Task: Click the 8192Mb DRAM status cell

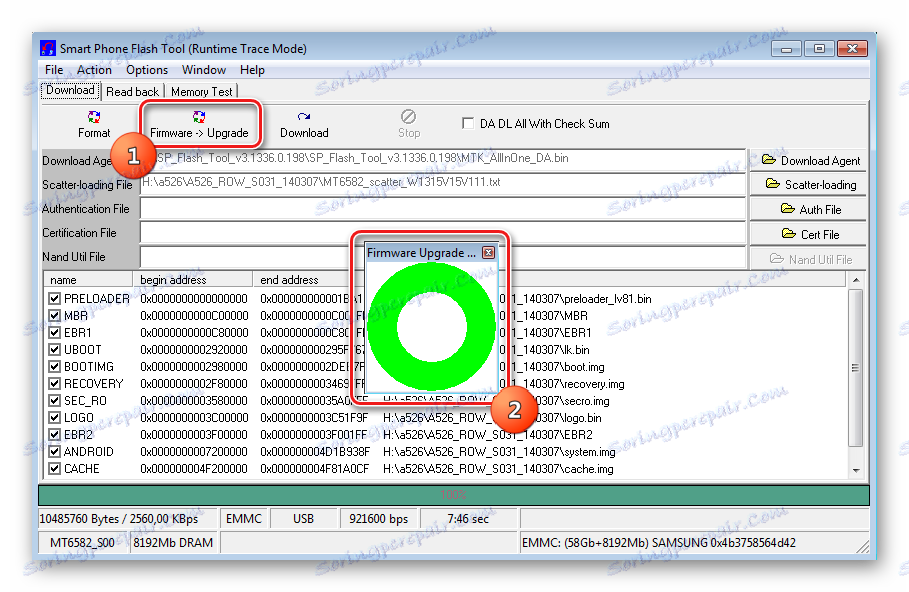Action: point(173,543)
